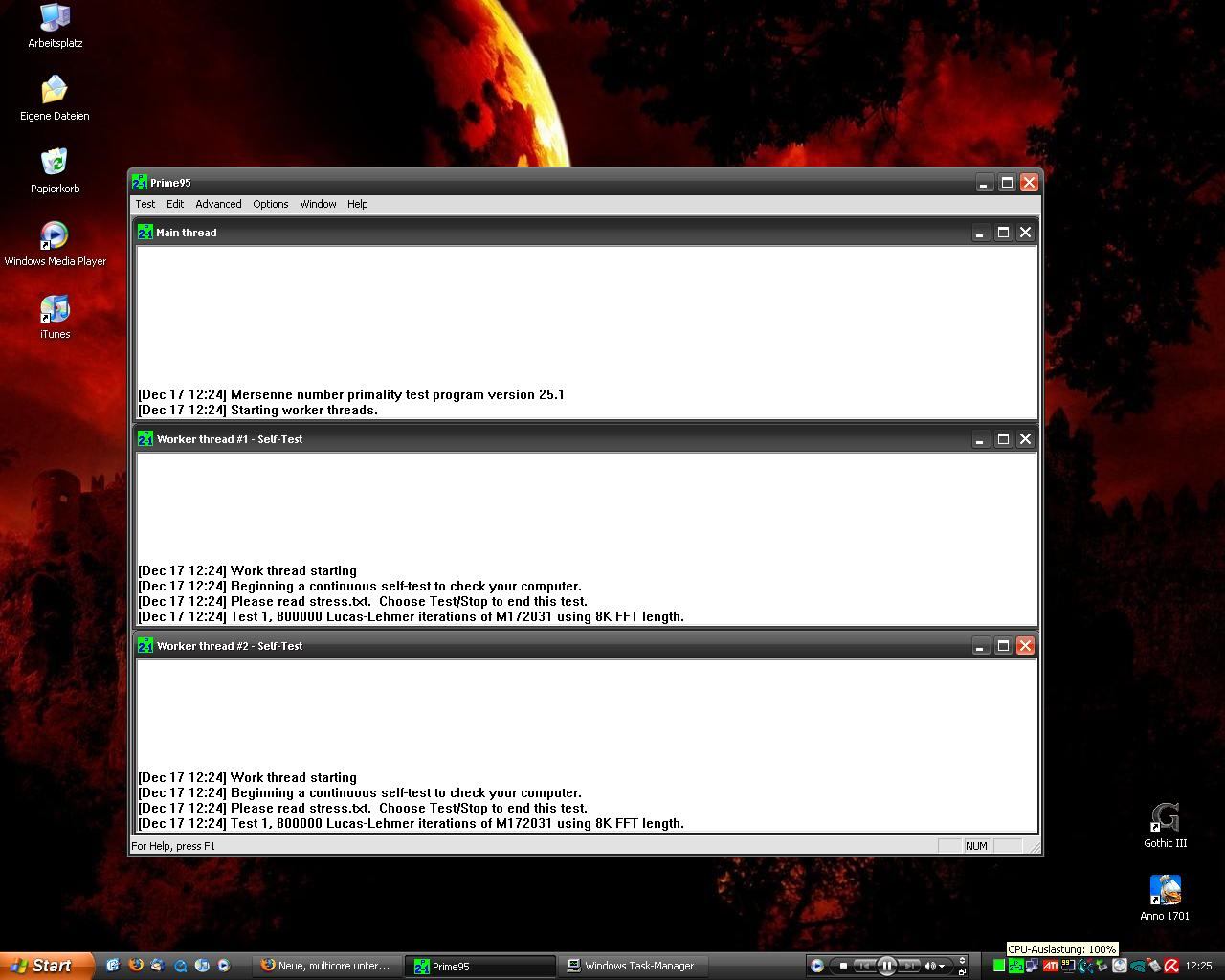
Task: Click the network computers tray icon
Action: click(x=1033, y=966)
